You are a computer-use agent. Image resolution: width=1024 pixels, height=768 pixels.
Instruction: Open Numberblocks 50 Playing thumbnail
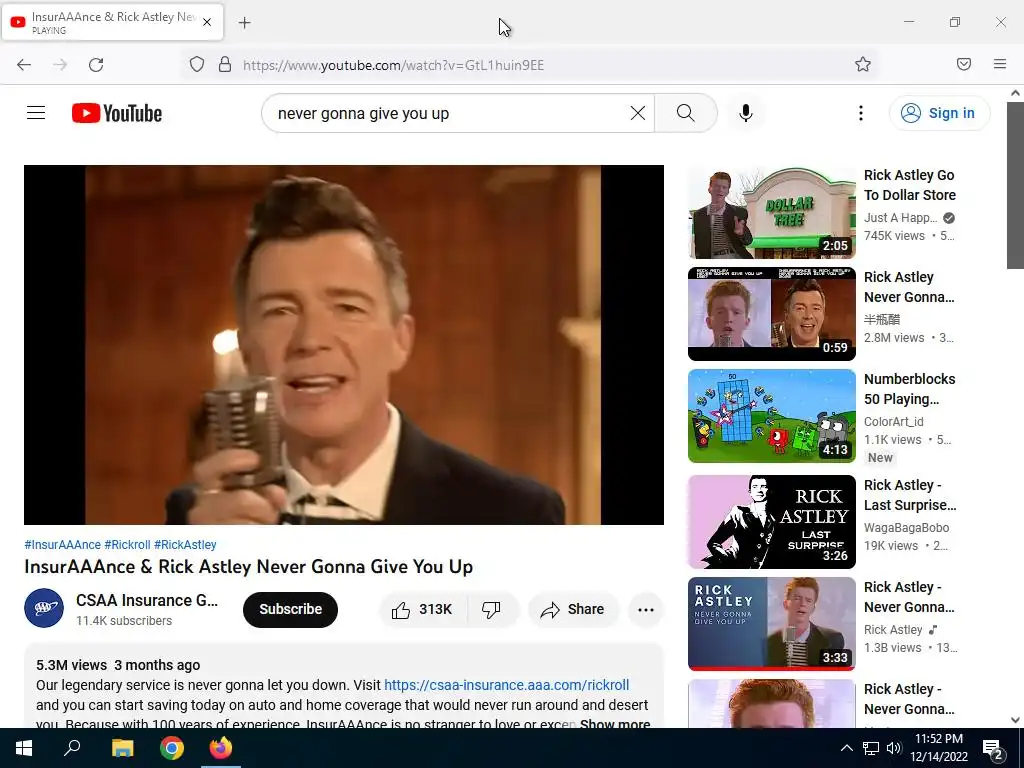pyautogui.click(x=771, y=416)
